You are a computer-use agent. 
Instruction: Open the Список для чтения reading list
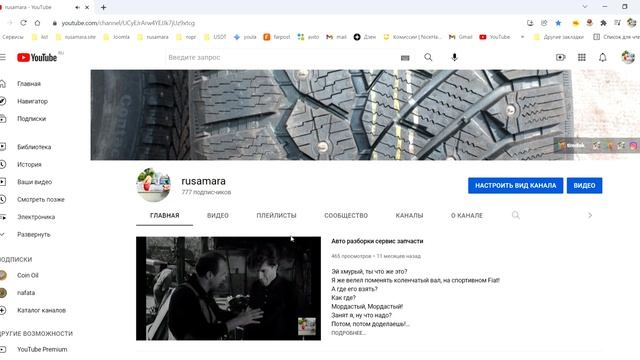coord(616,37)
